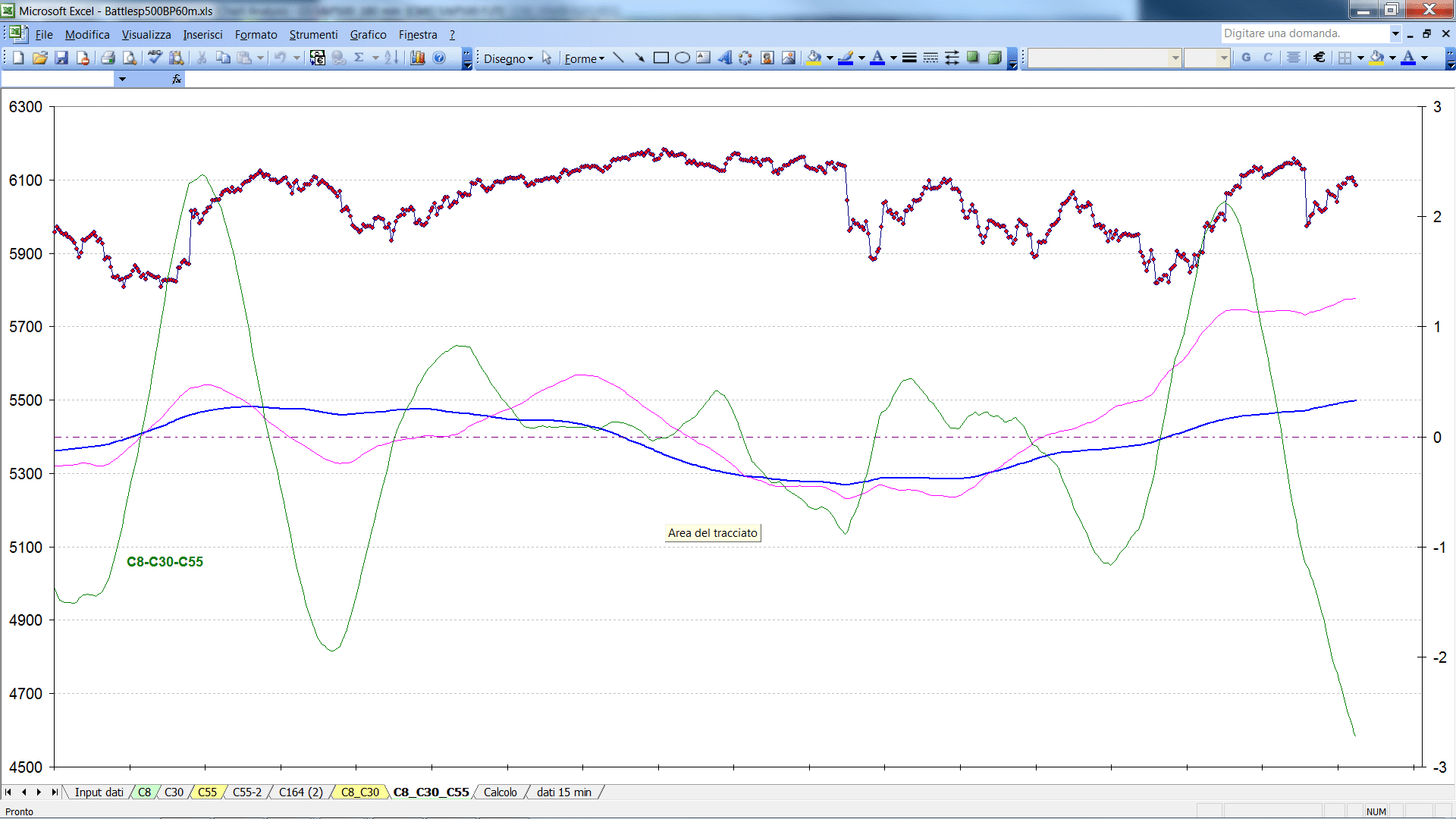Open line style options (thick lines icon)
This screenshot has height=819, width=1456.
(909, 58)
